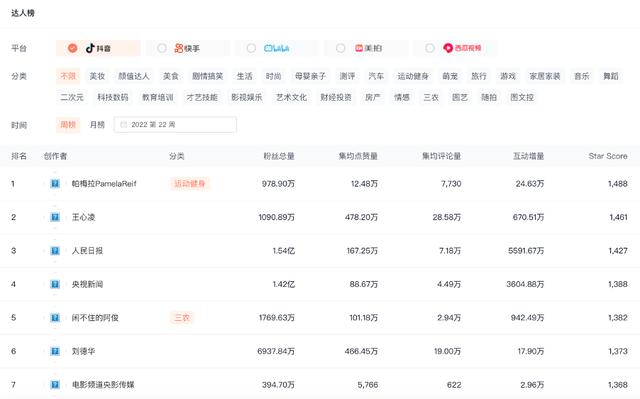Viewport: 640px width, 399px height.
Task: Filter by the 美妆 category
Action: 97,76
